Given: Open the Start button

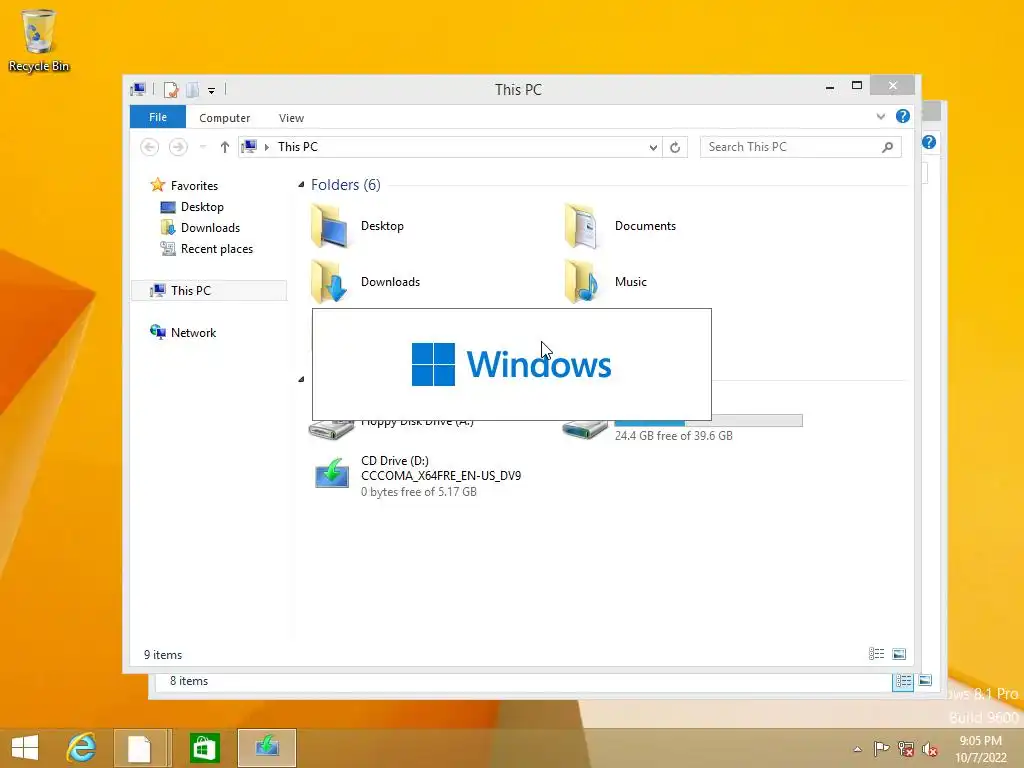Looking at the screenshot, I should click(25, 748).
